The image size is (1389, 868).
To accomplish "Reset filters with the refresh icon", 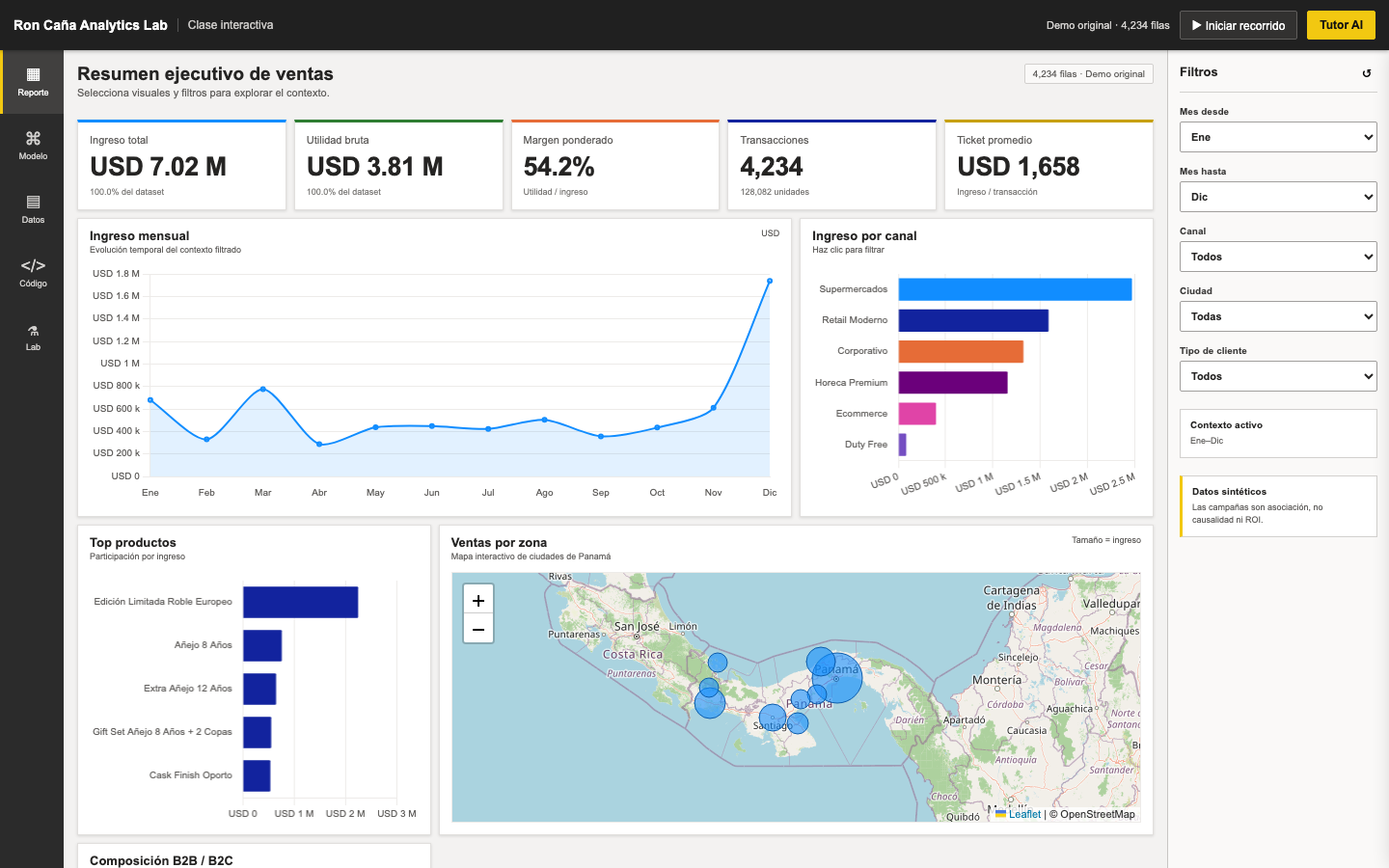I will click(x=1366, y=73).
